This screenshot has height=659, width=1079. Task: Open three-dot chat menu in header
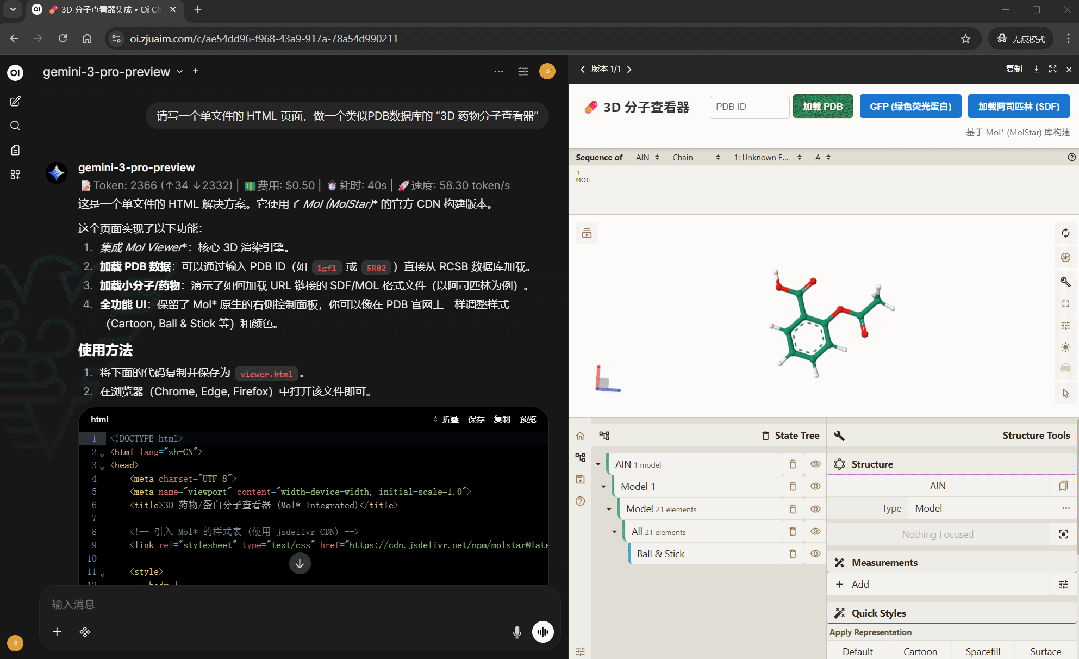[499, 72]
